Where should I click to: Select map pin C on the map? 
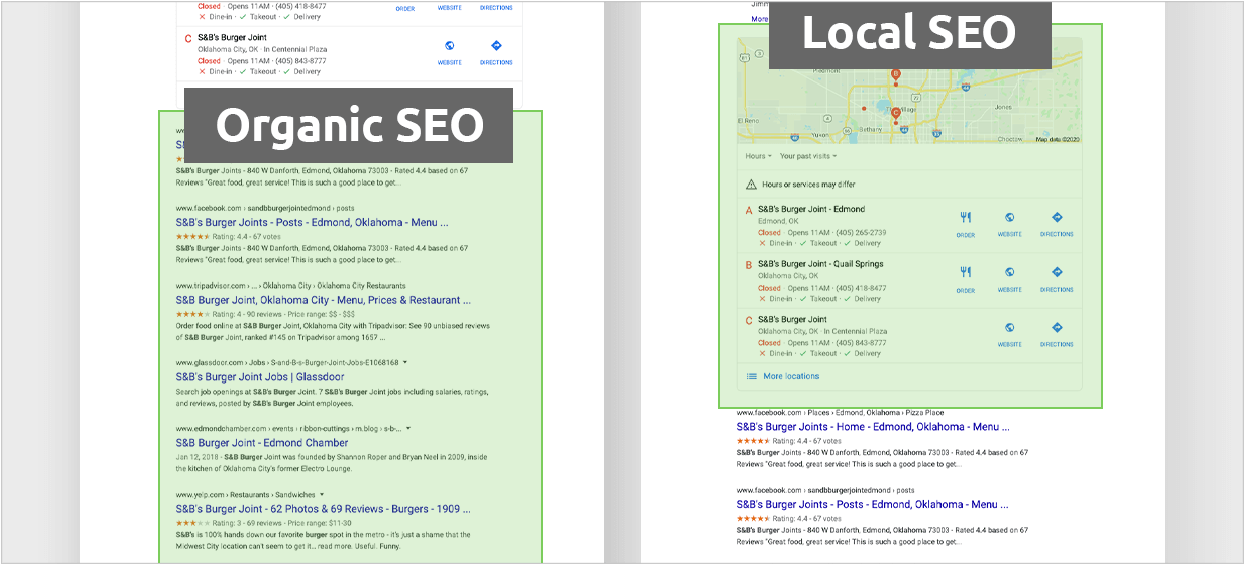pyautogui.click(x=895, y=114)
